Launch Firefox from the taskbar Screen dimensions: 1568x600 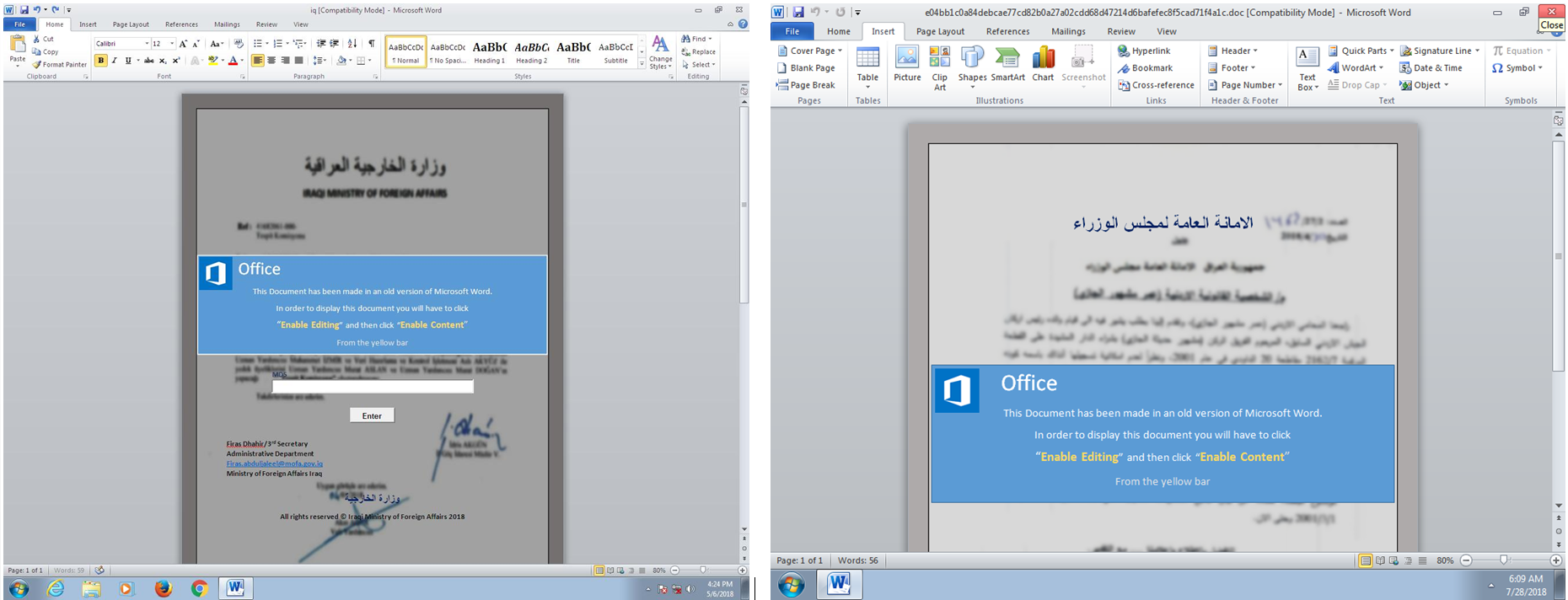point(163,588)
